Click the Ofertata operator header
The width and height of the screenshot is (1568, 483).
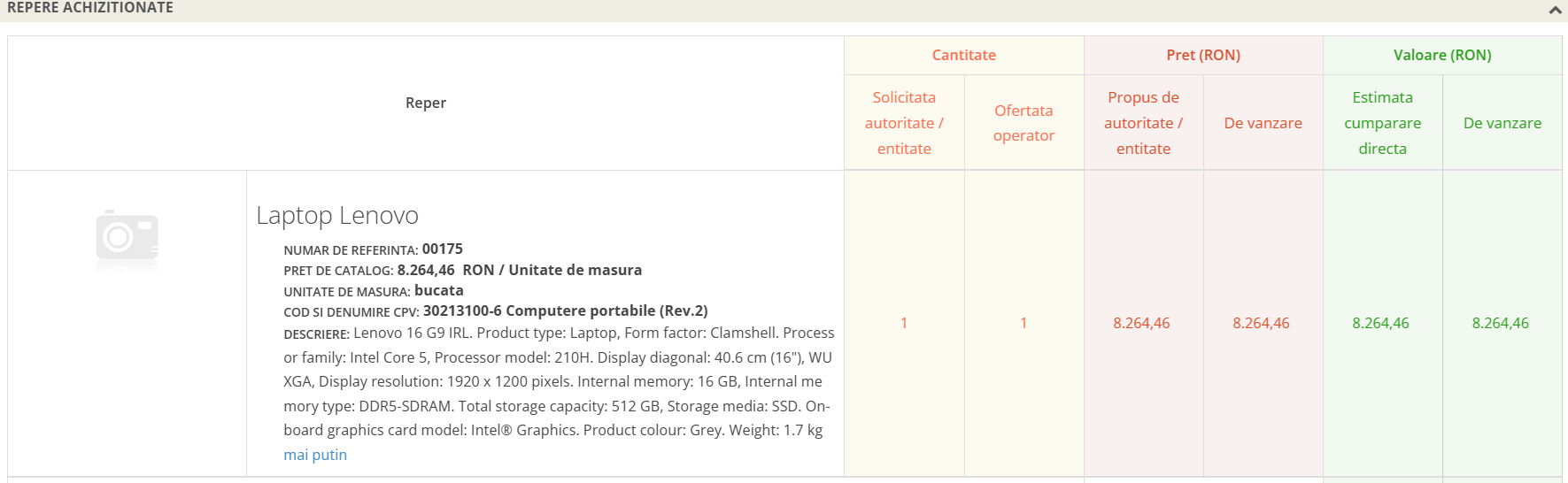pos(1023,123)
